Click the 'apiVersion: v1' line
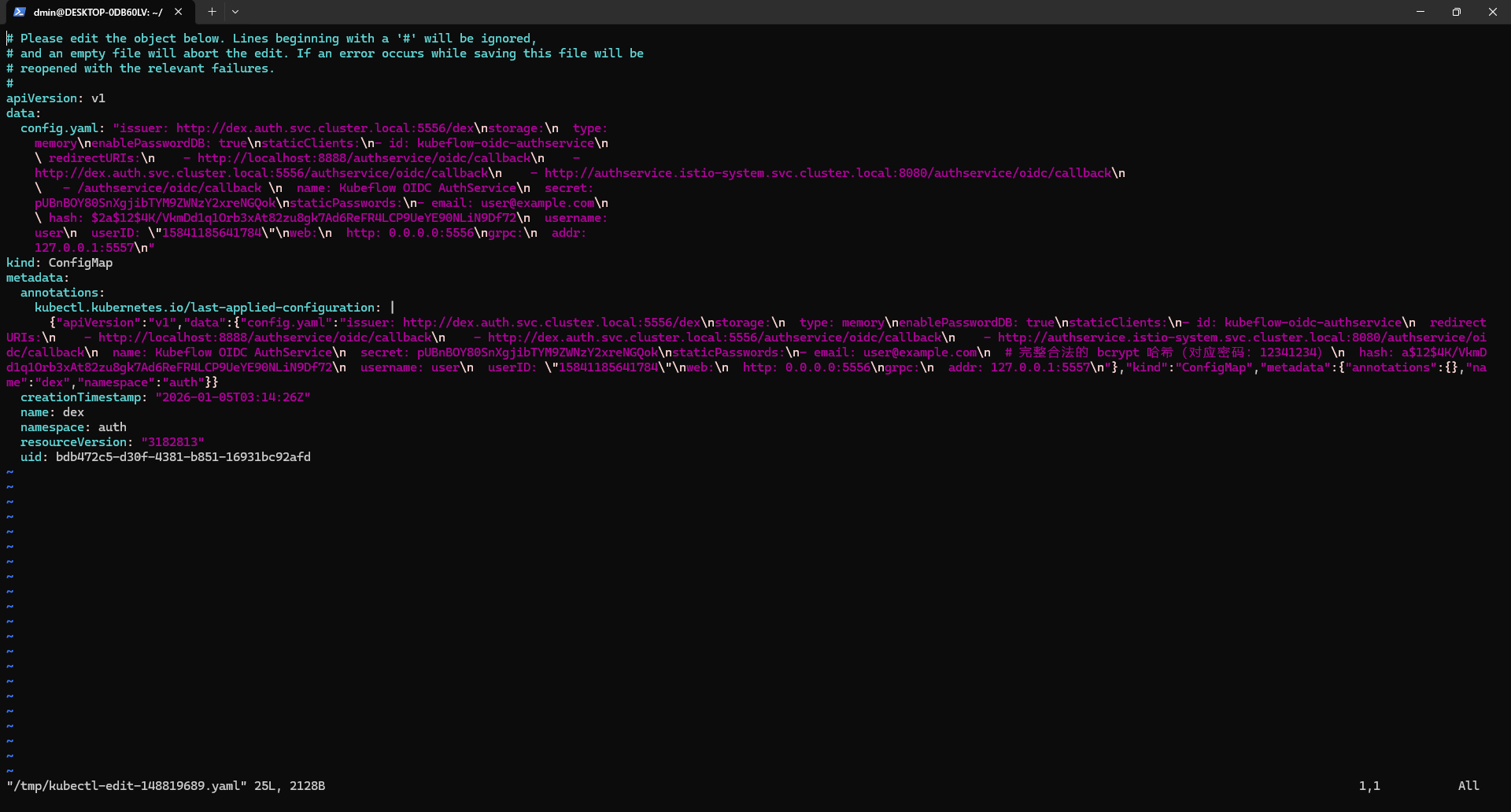The image size is (1511, 812). 56,98
